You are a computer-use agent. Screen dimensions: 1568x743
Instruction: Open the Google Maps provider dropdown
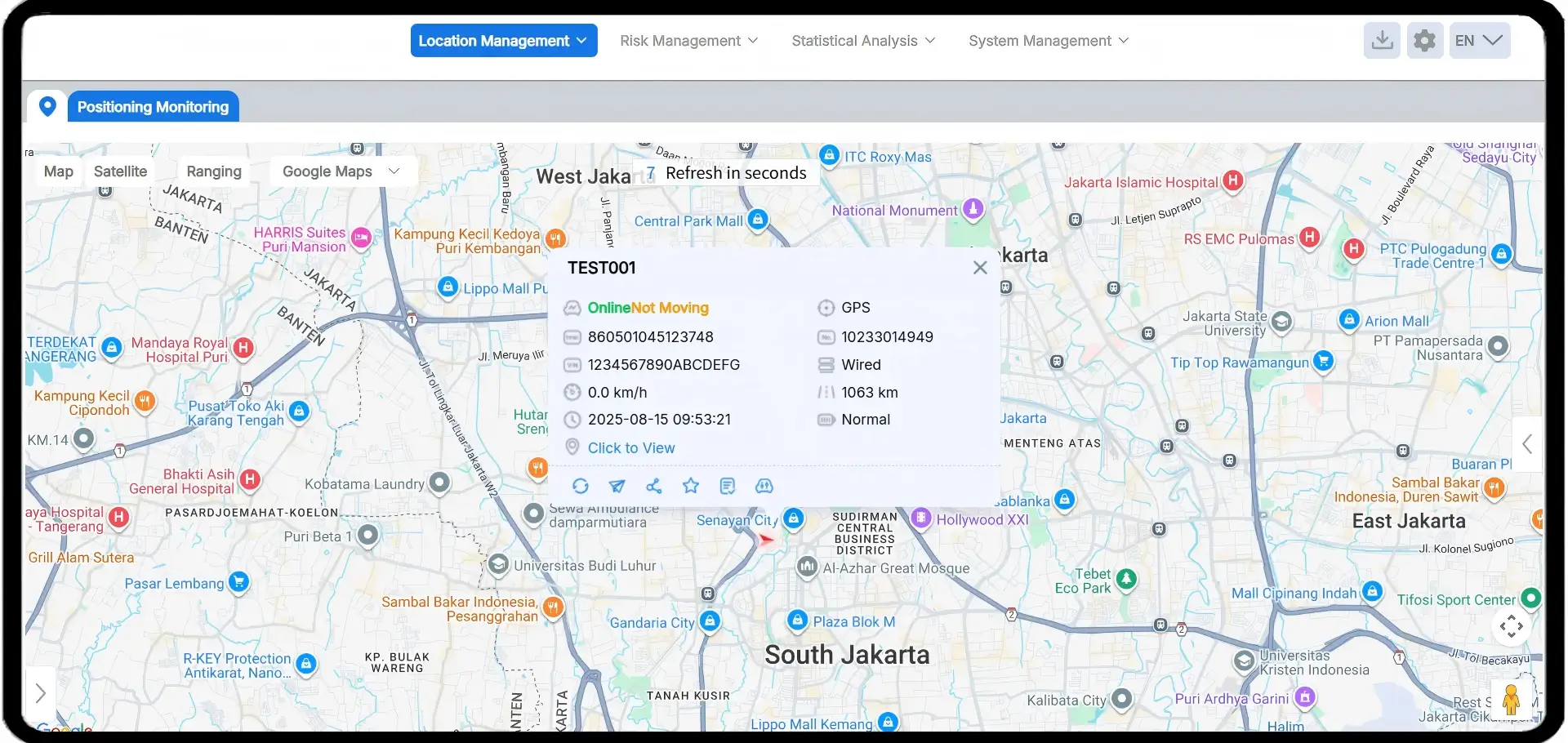pyautogui.click(x=341, y=171)
